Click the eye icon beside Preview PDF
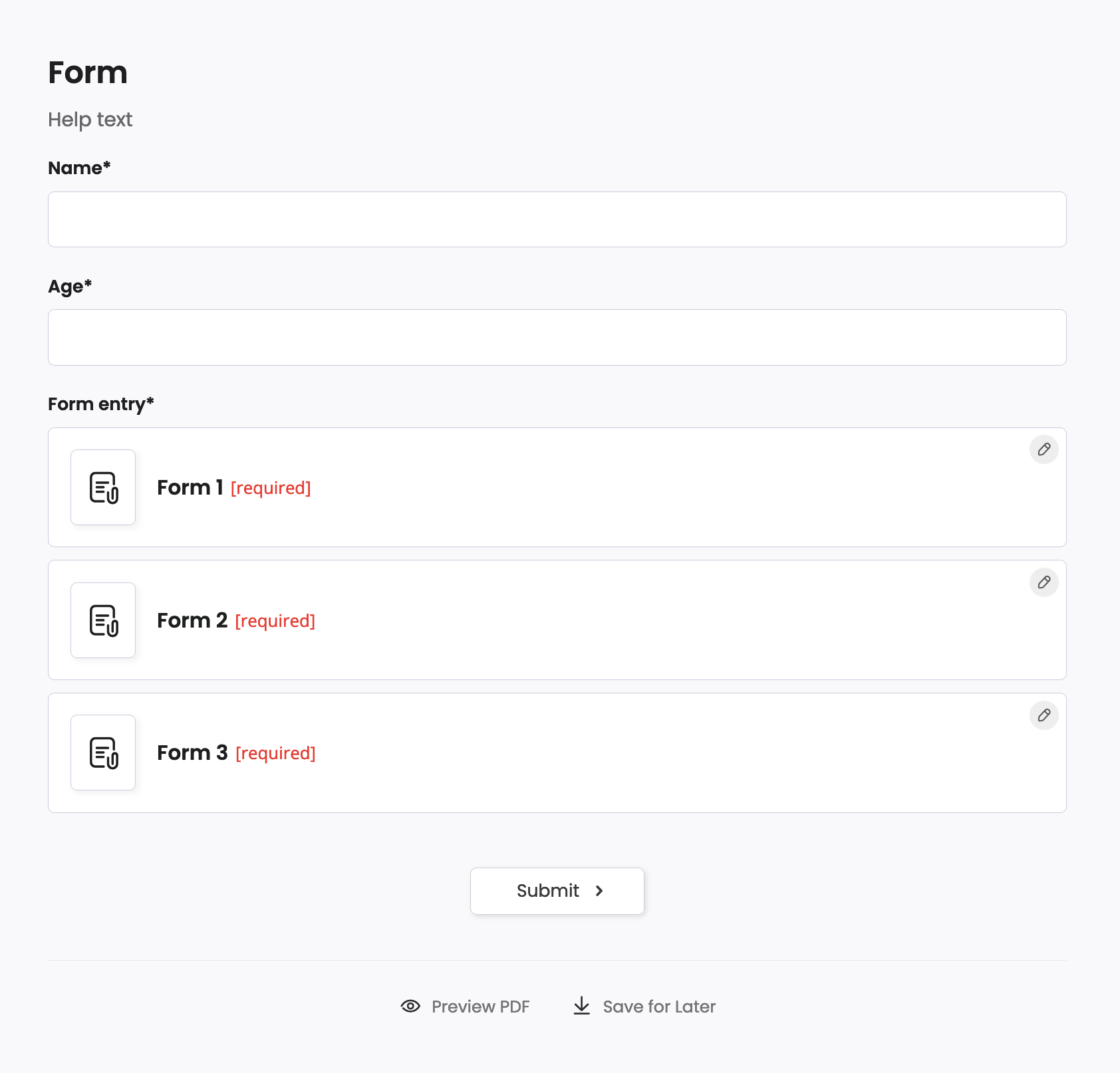1120x1073 pixels. pyautogui.click(x=410, y=1006)
